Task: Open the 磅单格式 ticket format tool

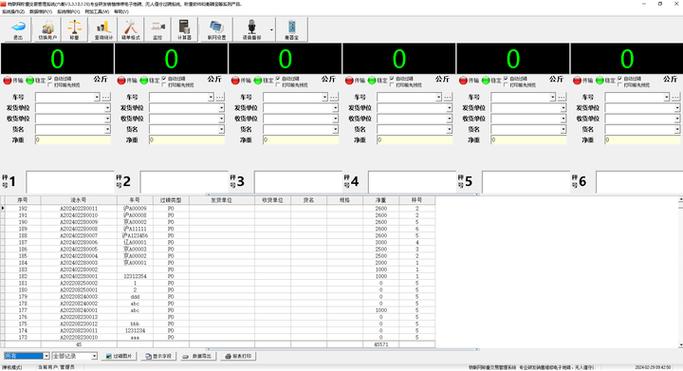Action: tap(130, 30)
